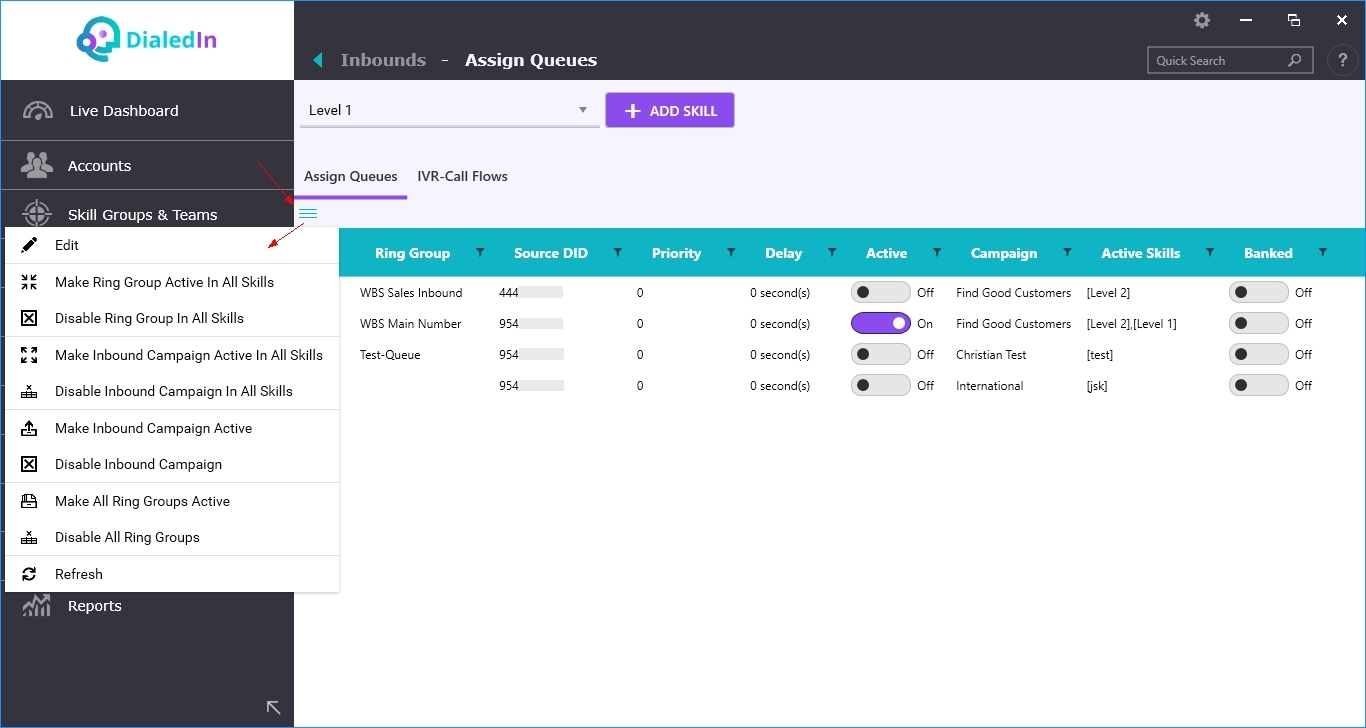Image resolution: width=1366 pixels, height=728 pixels.
Task: Open Accounts from the sidebar
Action: pos(99,166)
